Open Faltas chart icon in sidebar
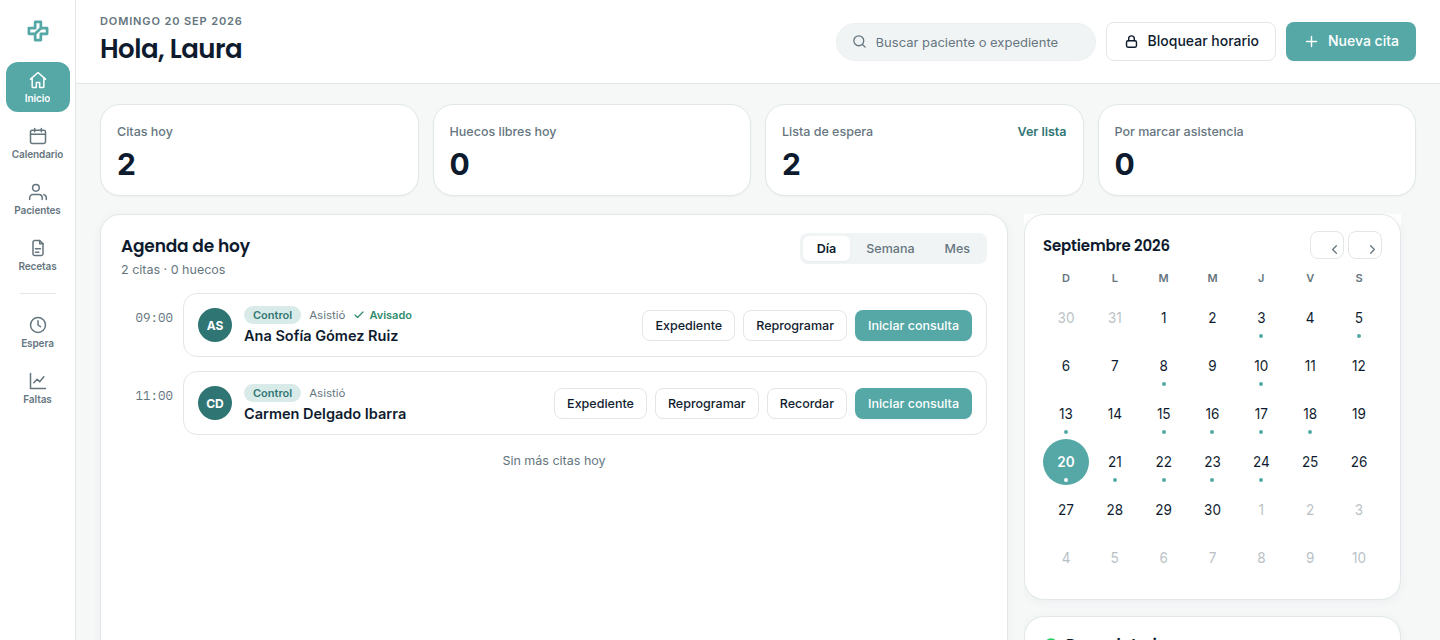Image resolution: width=1440 pixels, height=640 pixels. pos(38,388)
